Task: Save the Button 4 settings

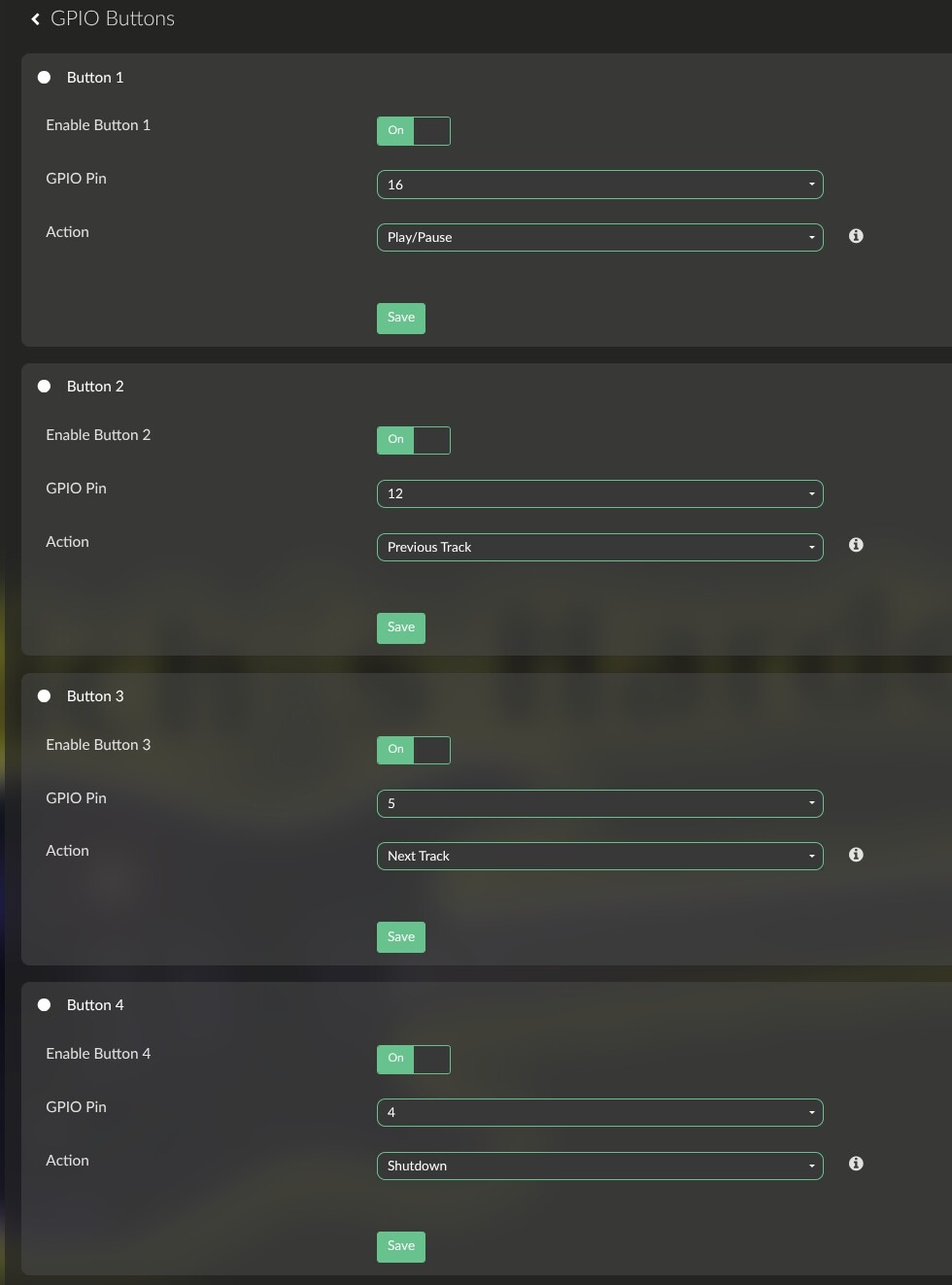Action: coord(401,1246)
